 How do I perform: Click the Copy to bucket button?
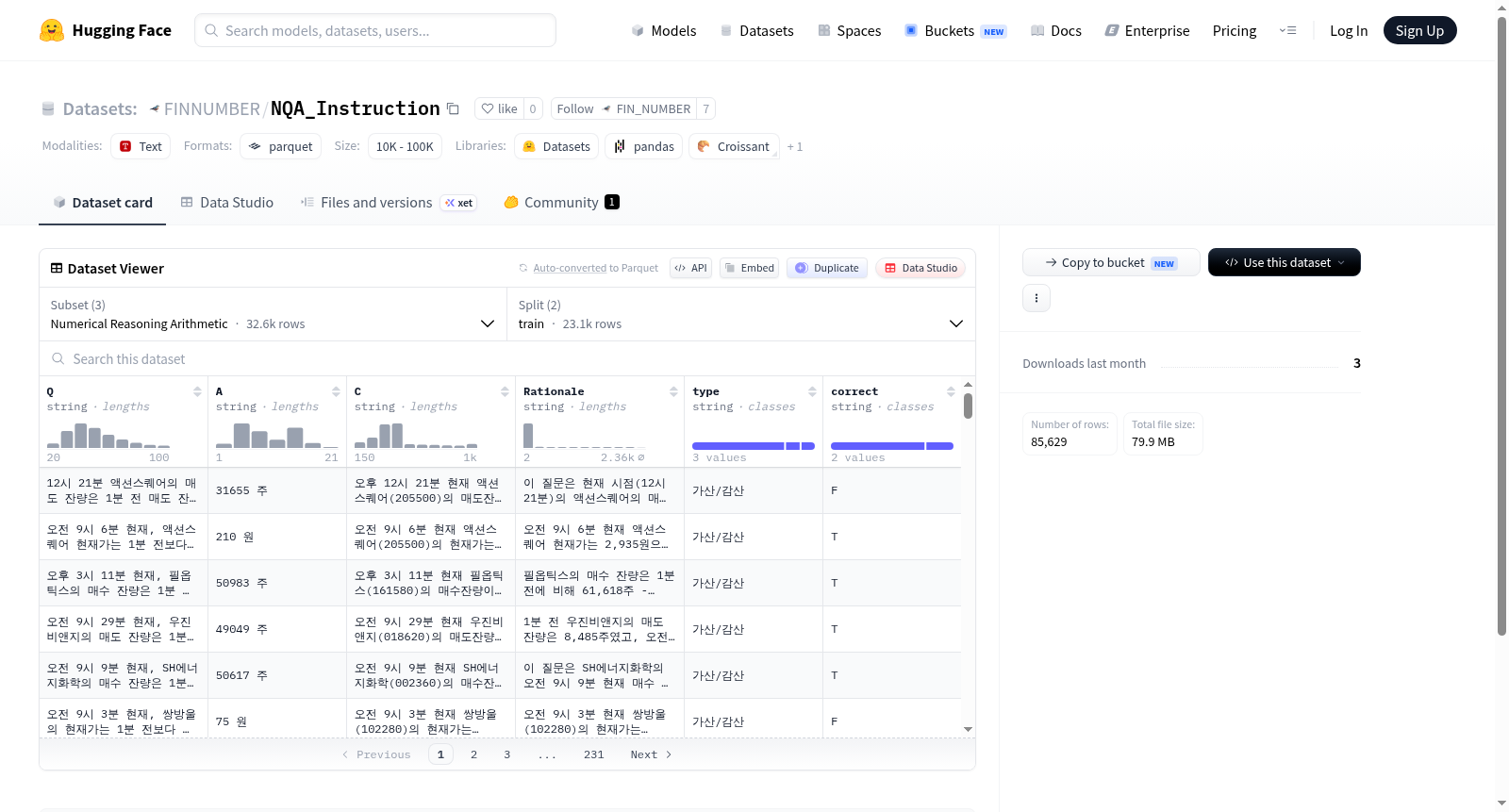pos(1111,262)
